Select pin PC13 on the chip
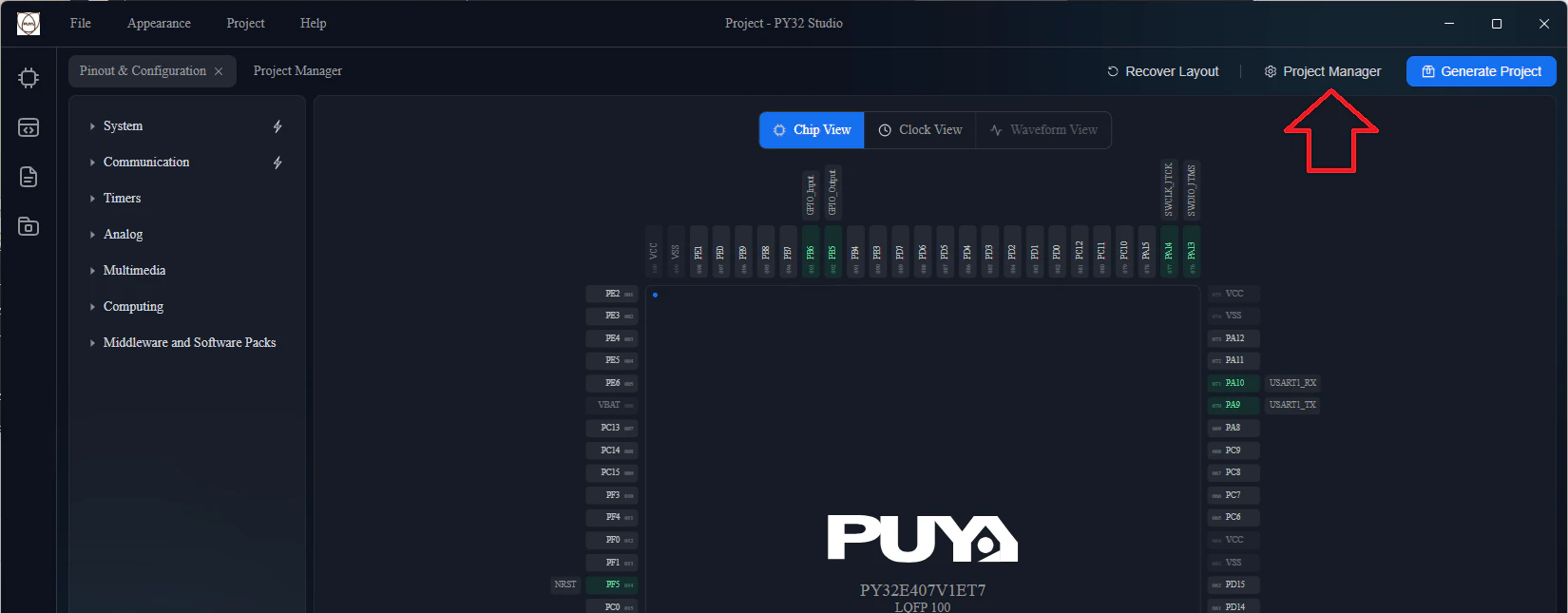Image resolution: width=1568 pixels, height=613 pixels. 612,428
